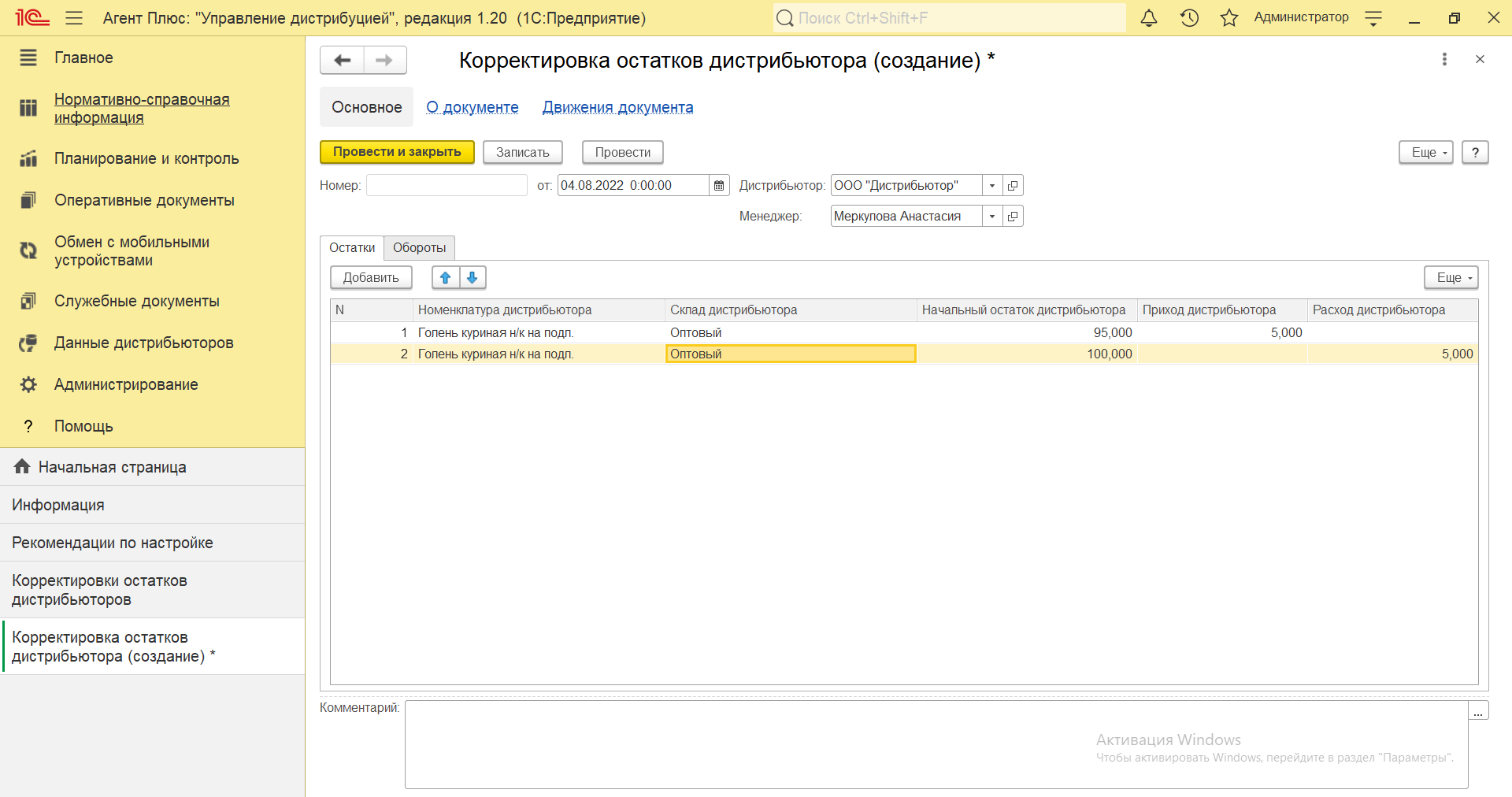Open the О документе link
This screenshot has height=797, width=1512.
[472, 107]
